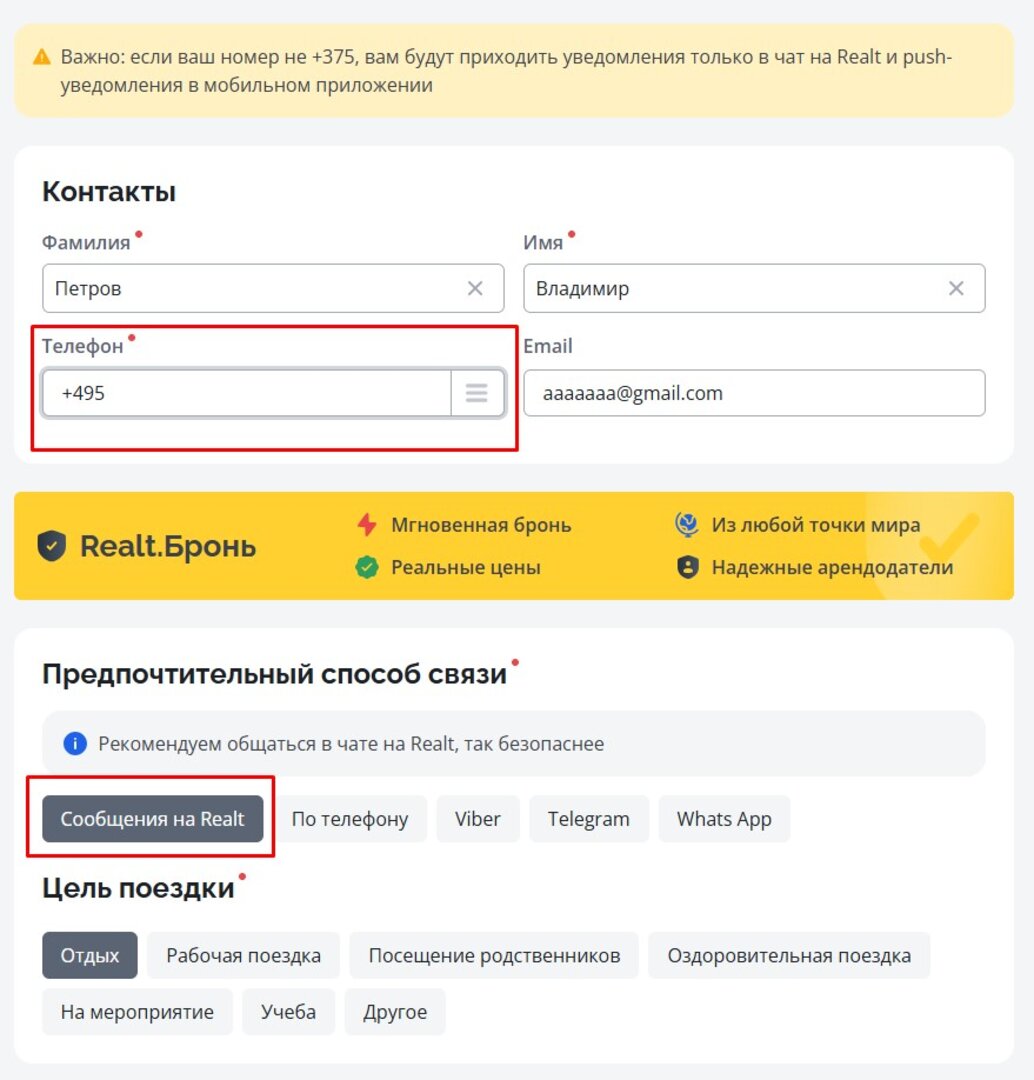Clear the first name field with X icon

point(956,289)
